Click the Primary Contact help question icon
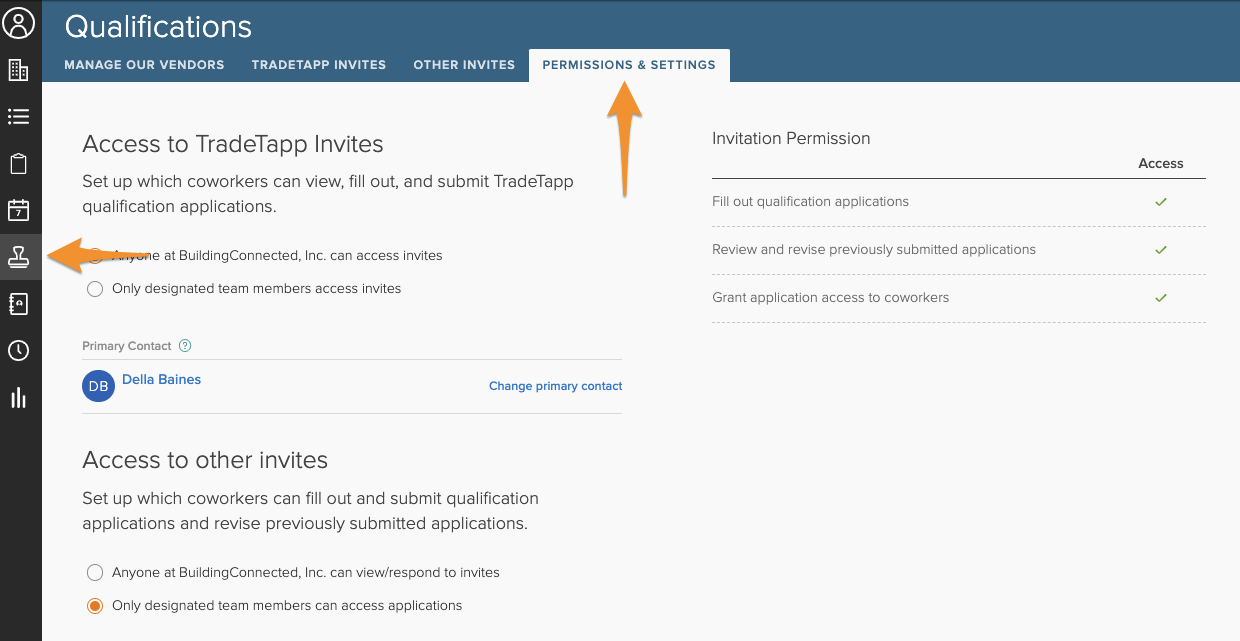The image size is (1240, 641). tap(185, 346)
